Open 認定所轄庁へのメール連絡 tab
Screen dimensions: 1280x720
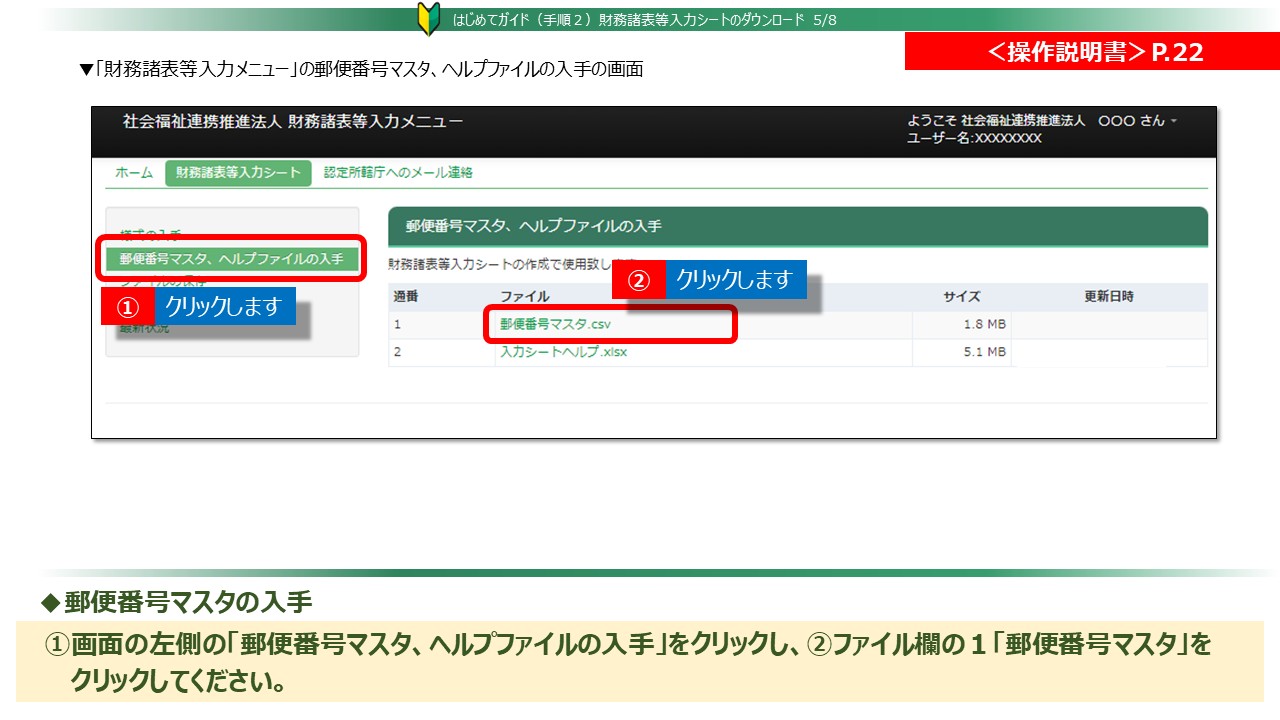point(398,173)
